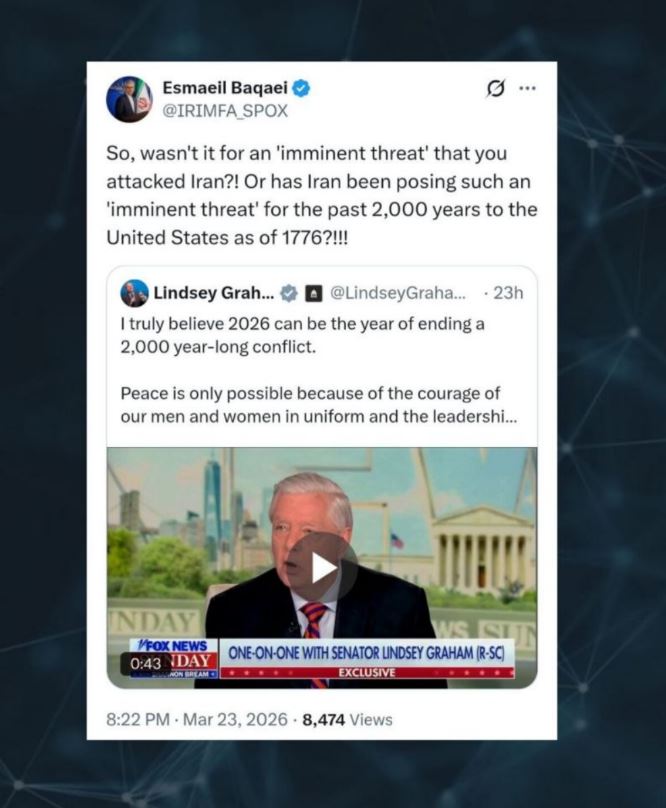Click the Esmaeil Baqaei display name
The width and height of the screenshot is (666, 808).
225,88
